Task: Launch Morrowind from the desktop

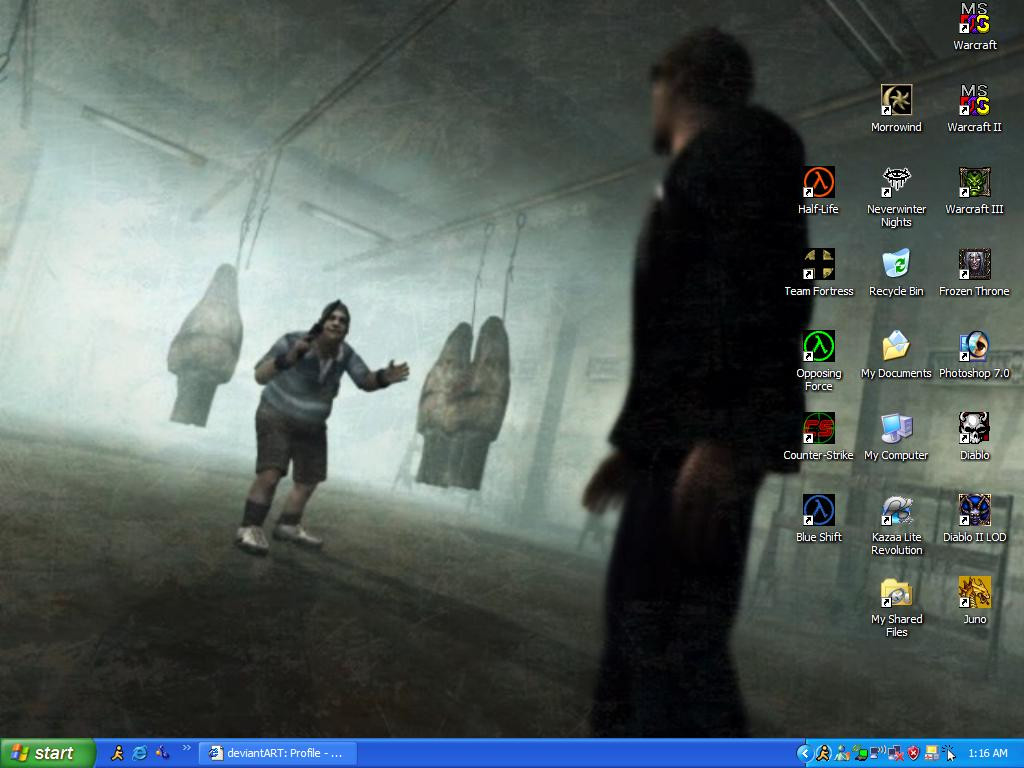Action: 896,108
